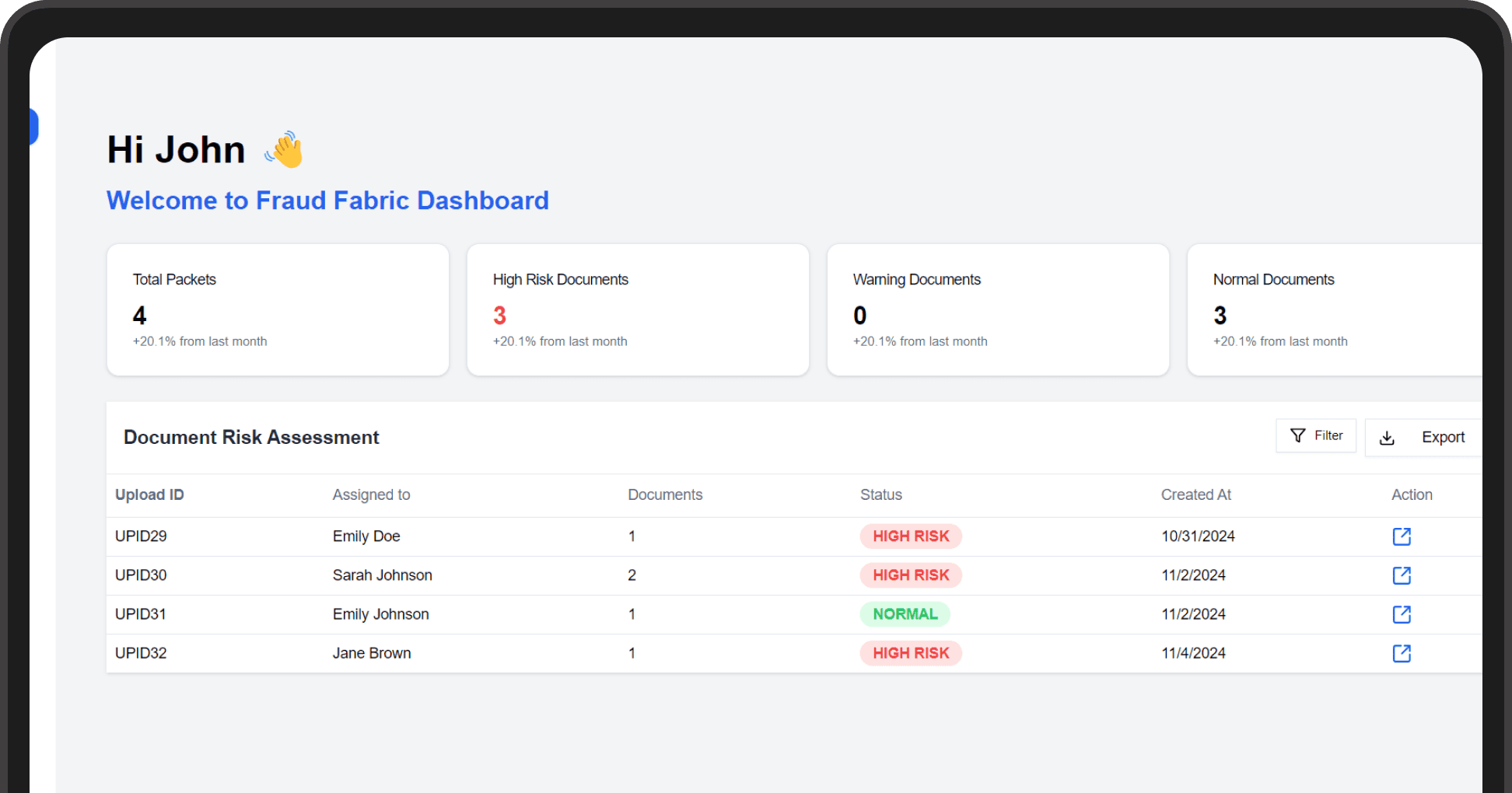Open the UPID31 row action icon
This screenshot has height=793, width=1512.
[x=1402, y=614]
